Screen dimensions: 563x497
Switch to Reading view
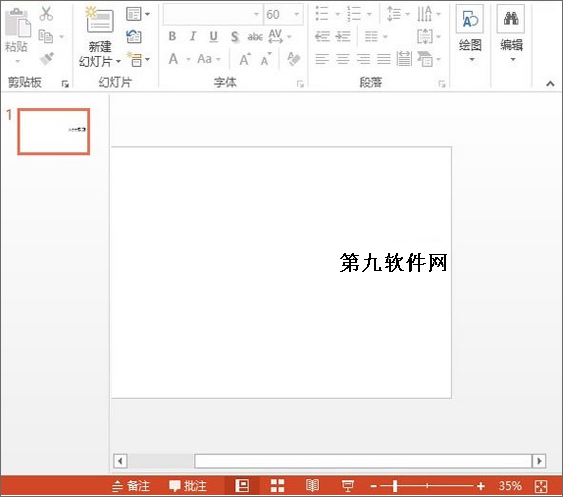coord(312,486)
